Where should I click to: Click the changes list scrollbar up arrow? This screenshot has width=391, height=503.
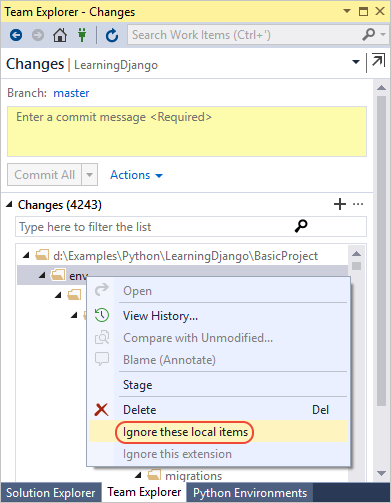[x=356, y=254]
